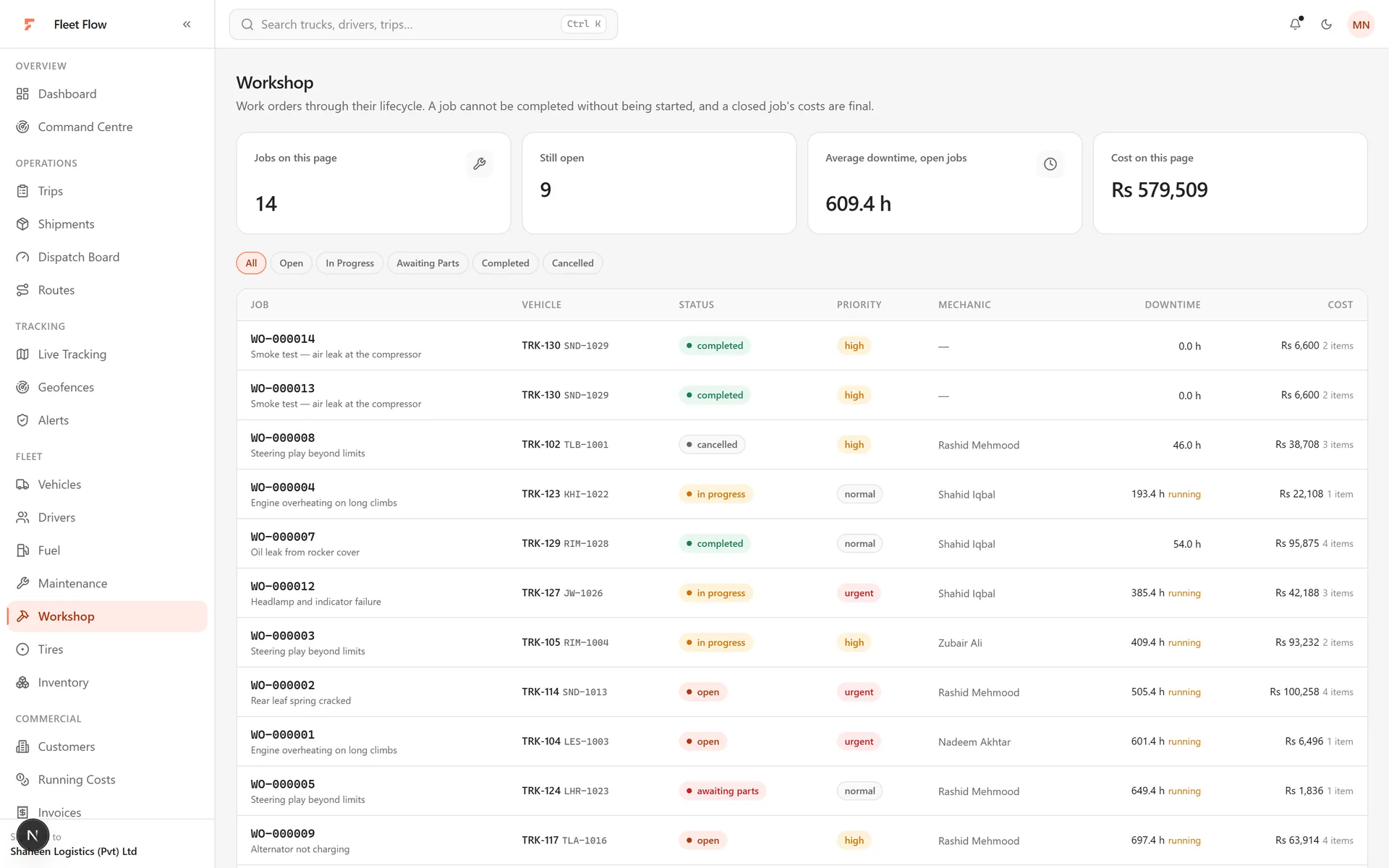Click the normal priority badge for WO-000005
Screen dimensions: 1389x868
[859, 791]
